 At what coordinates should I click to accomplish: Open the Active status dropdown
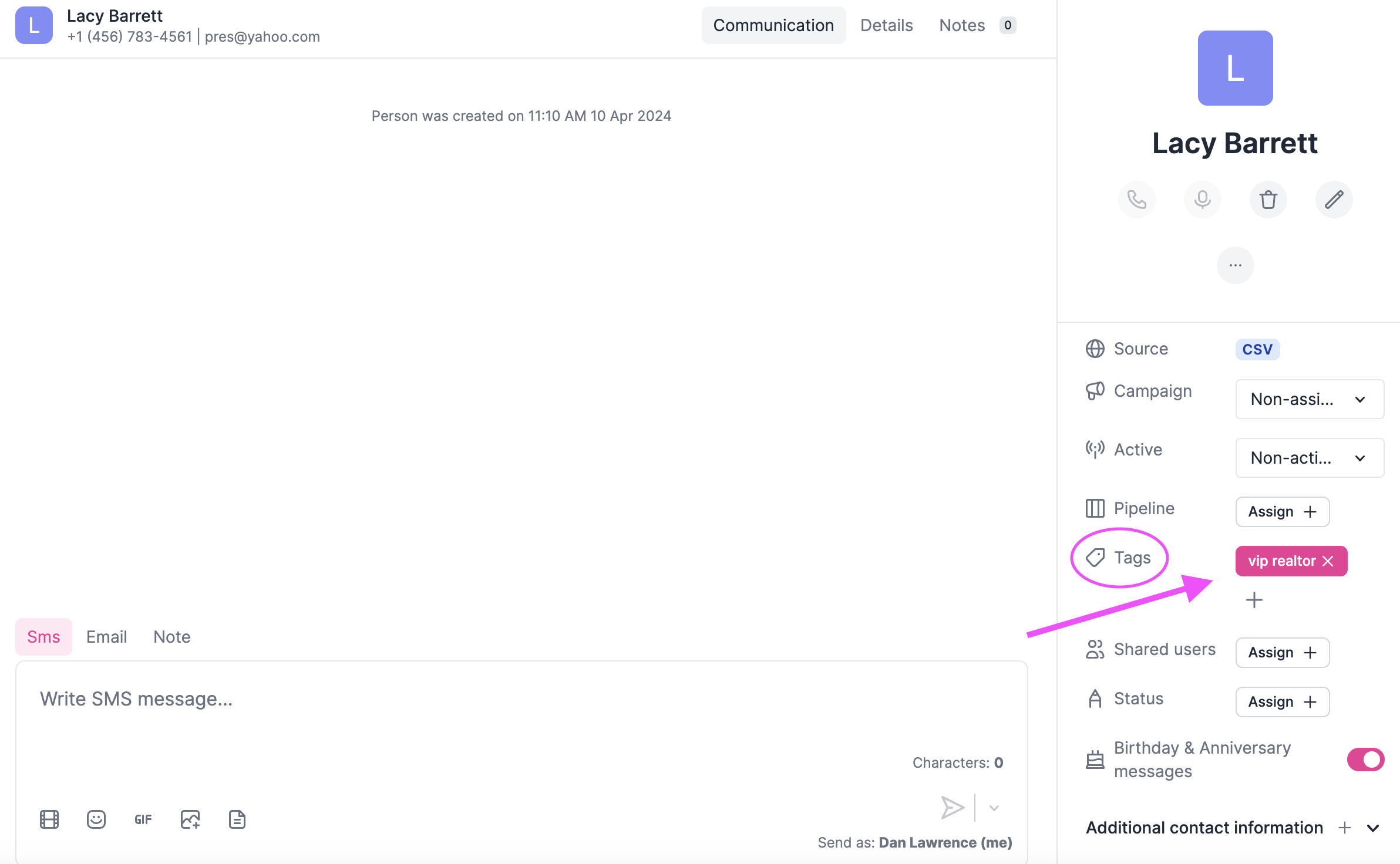click(x=1309, y=458)
